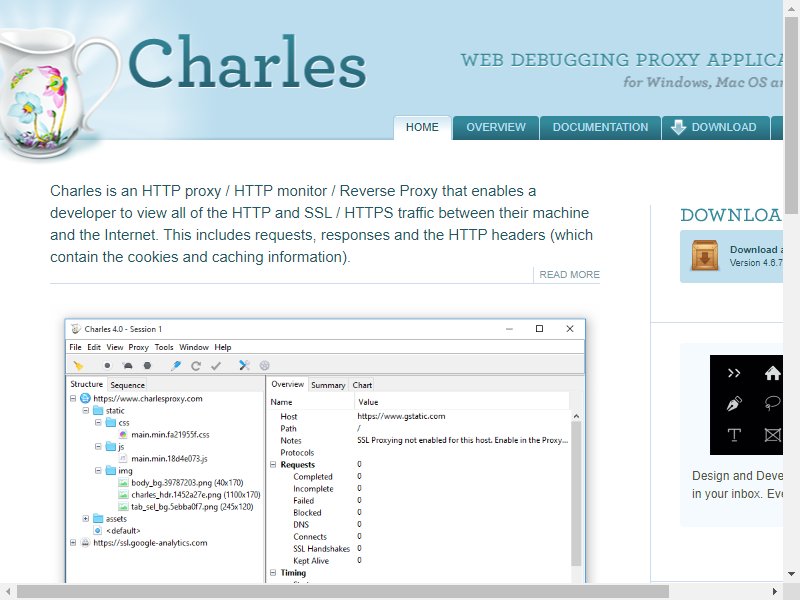The image size is (800, 600).
Task: Click the broom clear-session toolbar icon
Action: [78, 365]
